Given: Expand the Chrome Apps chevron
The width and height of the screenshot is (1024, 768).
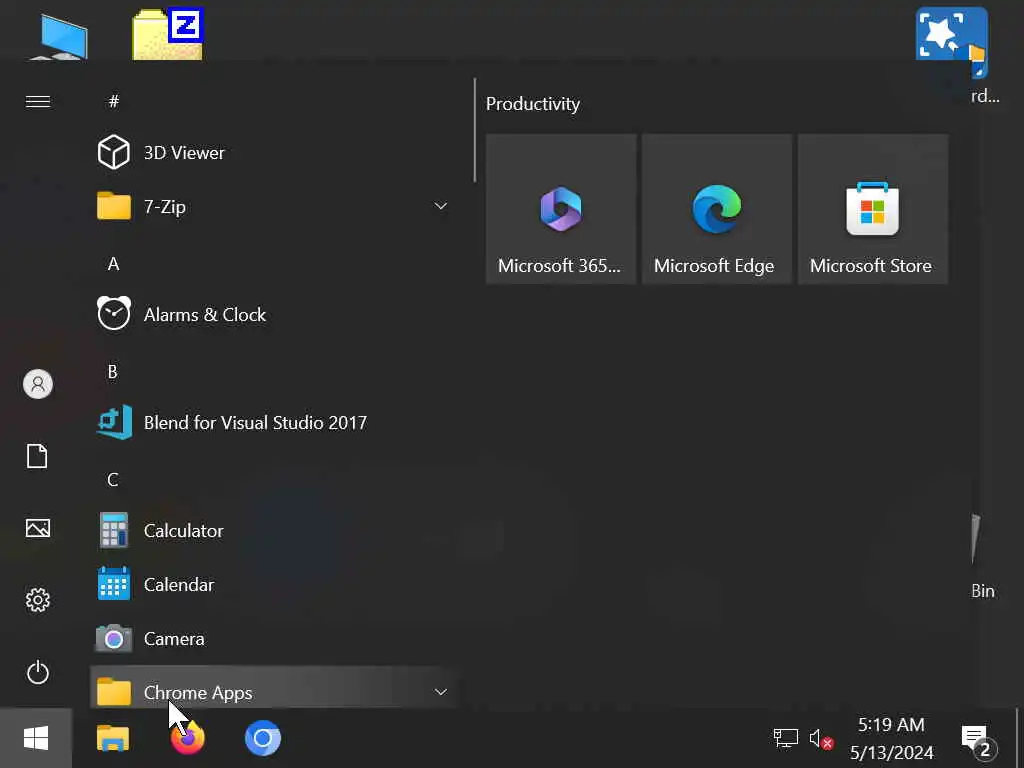Looking at the screenshot, I should click(x=441, y=692).
